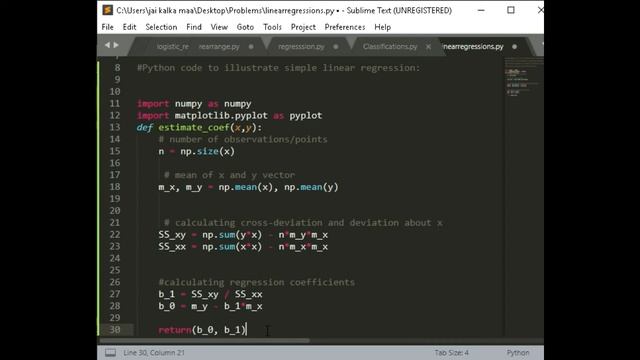Click the minimap code preview
This screenshot has width=640, height=360.
click(524, 78)
